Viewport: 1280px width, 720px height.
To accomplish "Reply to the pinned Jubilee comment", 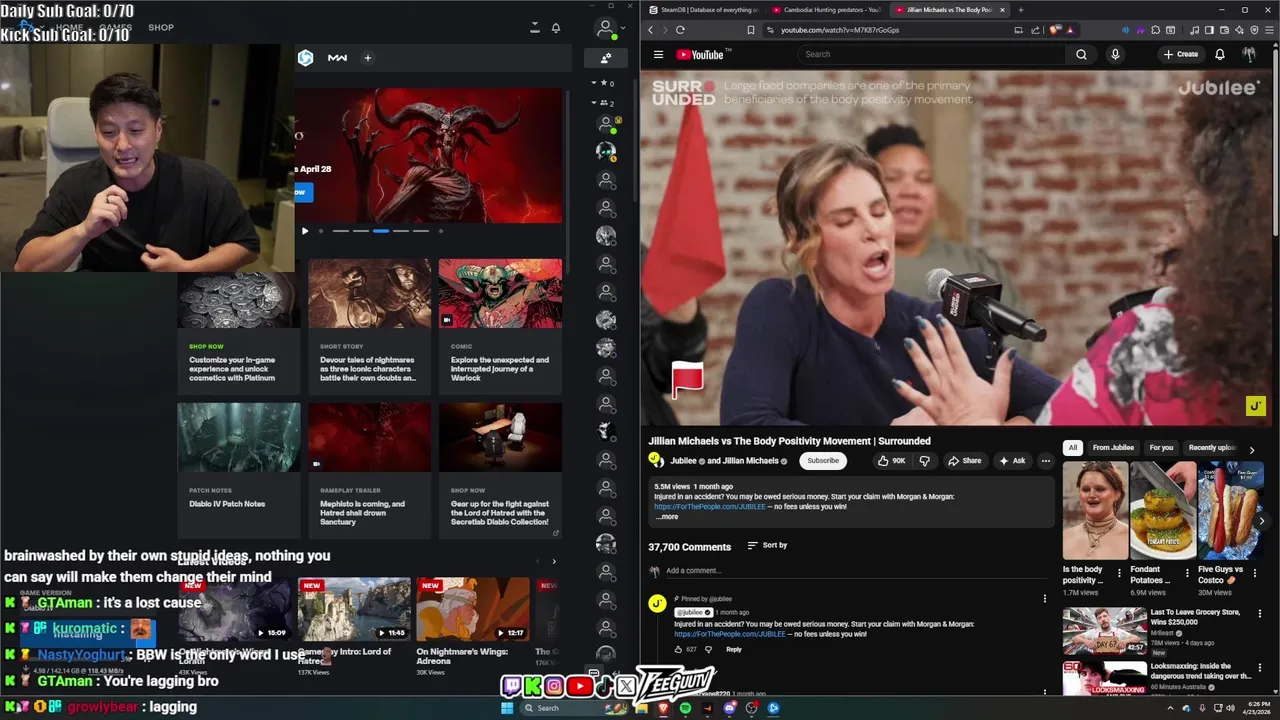I will [x=734, y=650].
